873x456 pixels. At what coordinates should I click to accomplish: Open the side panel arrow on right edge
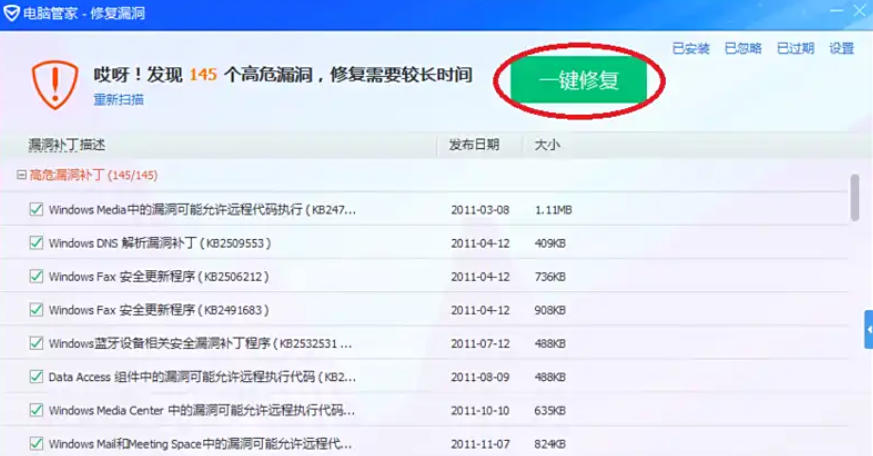point(868,329)
